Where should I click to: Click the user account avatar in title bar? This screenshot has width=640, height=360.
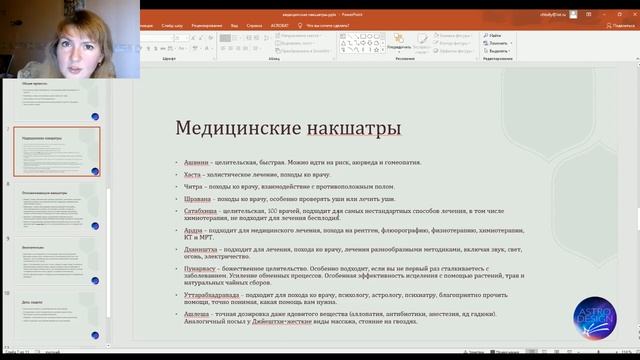coord(573,14)
